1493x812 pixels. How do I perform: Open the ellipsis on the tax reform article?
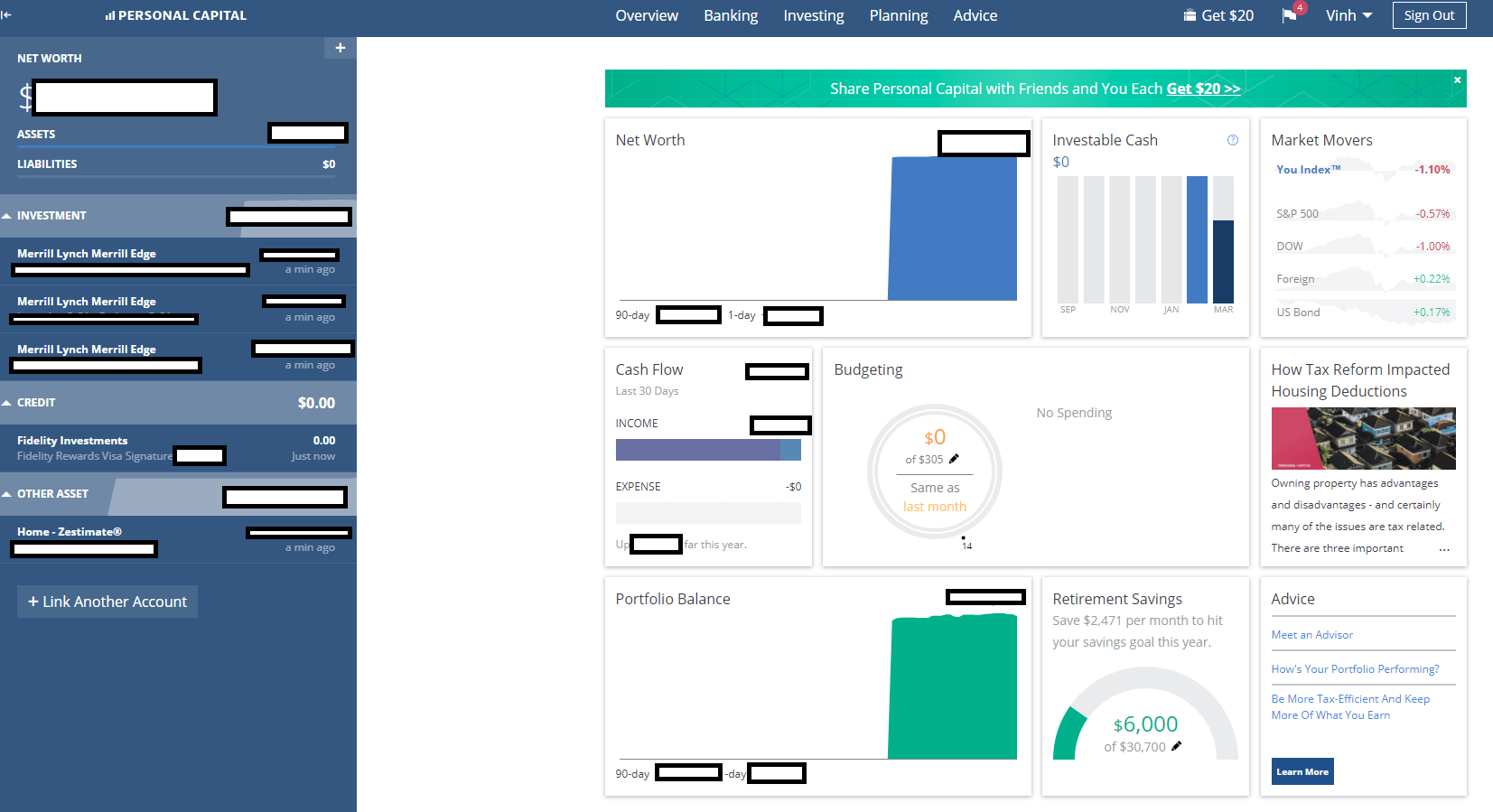click(x=1444, y=549)
